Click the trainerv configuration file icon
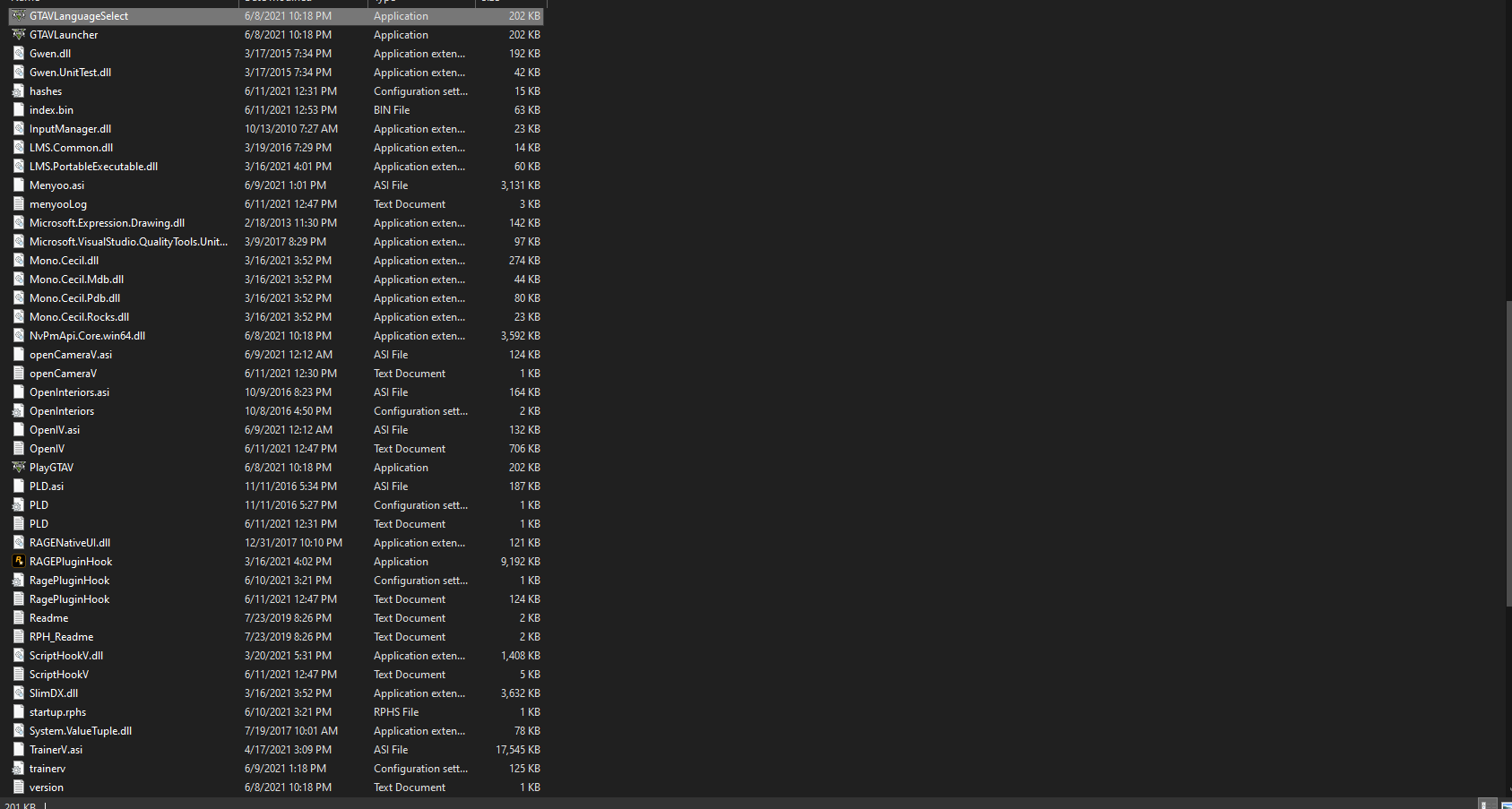 point(18,769)
